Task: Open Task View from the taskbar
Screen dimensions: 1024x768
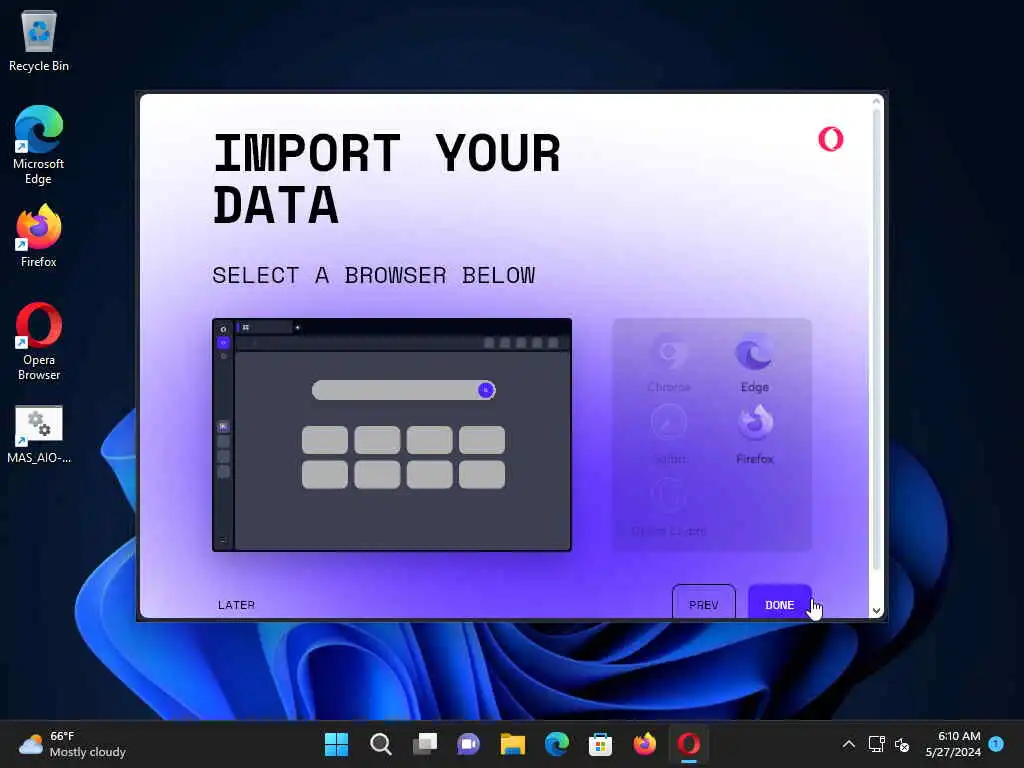Action: (x=425, y=744)
